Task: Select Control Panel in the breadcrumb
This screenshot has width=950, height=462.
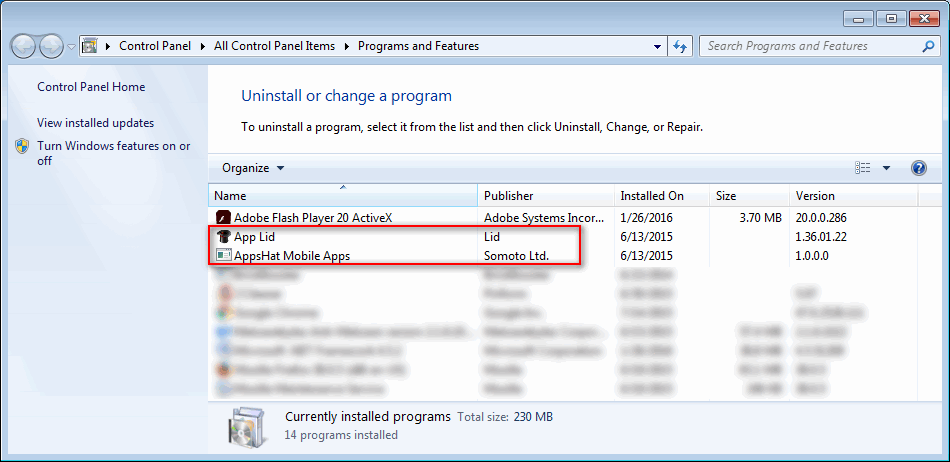Action: [155, 46]
